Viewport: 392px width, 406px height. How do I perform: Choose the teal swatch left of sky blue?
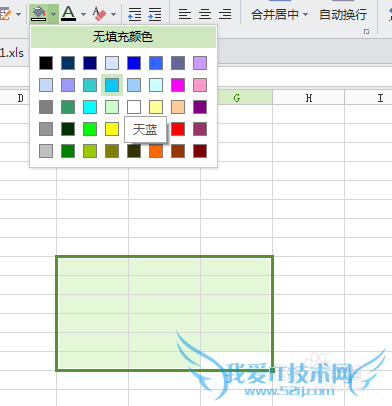(x=90, y=85)
